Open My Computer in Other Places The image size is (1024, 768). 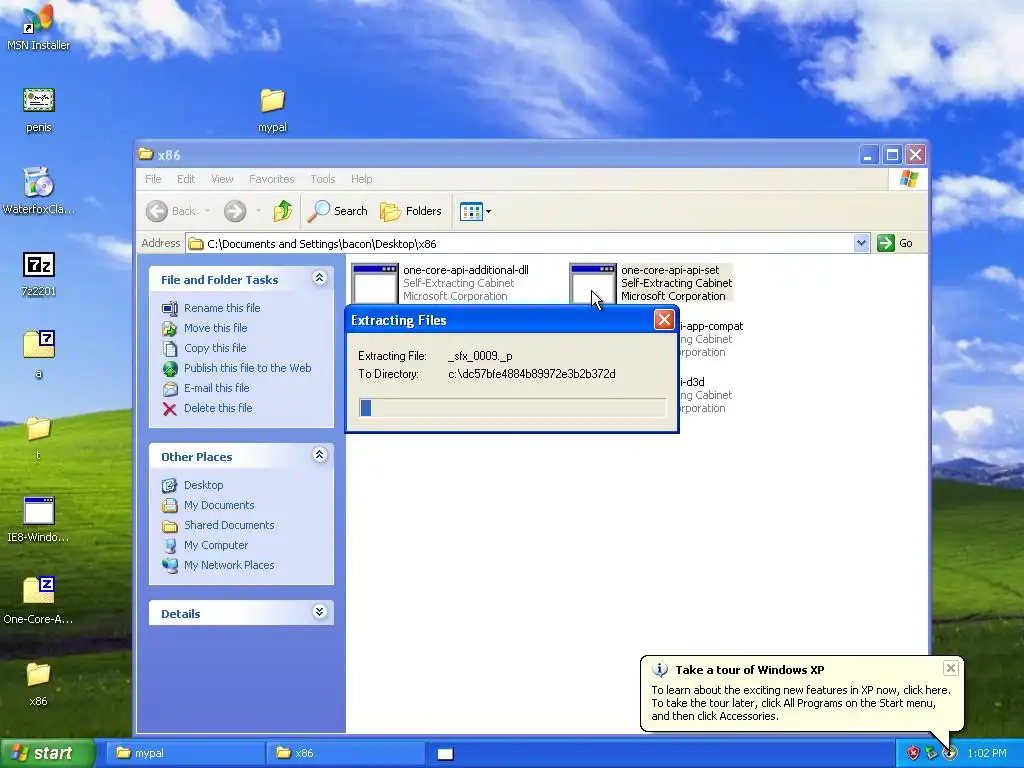coord(205,545)
